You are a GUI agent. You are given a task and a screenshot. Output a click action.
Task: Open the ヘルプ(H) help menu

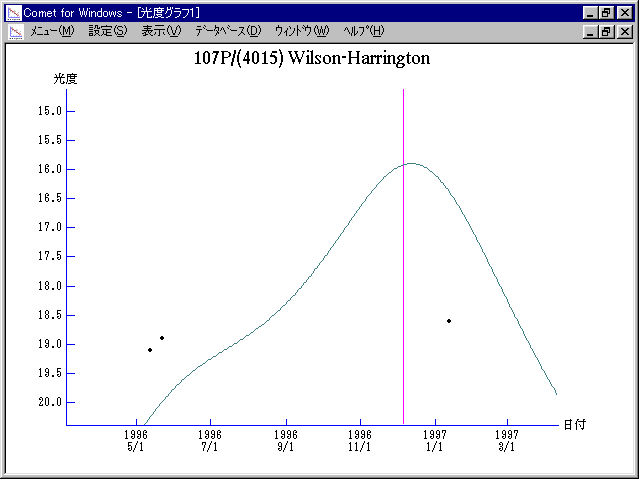pyautogui.click(x=363, y=31)
